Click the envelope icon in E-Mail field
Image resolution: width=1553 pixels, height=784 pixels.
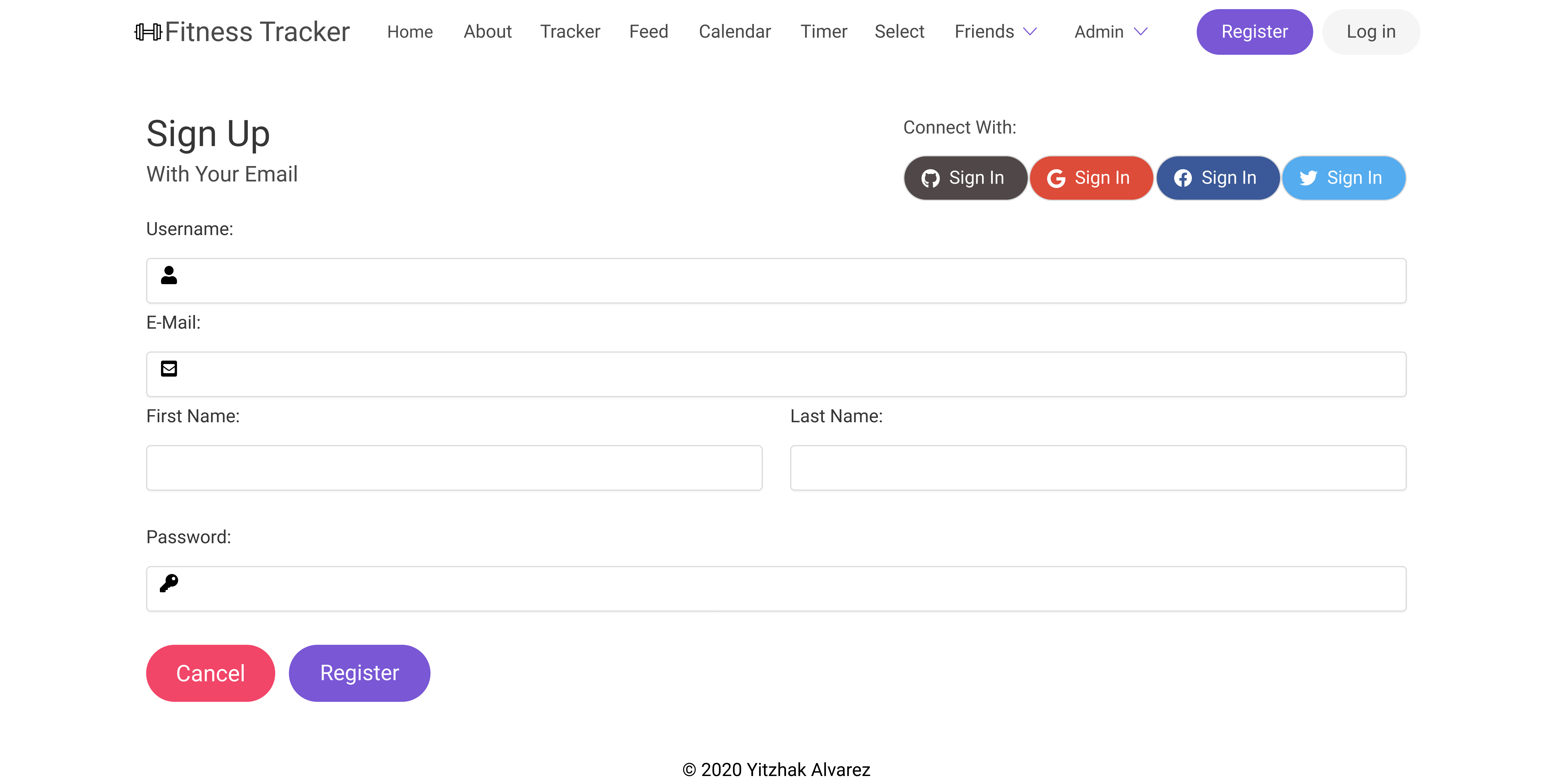coord(169,369)
